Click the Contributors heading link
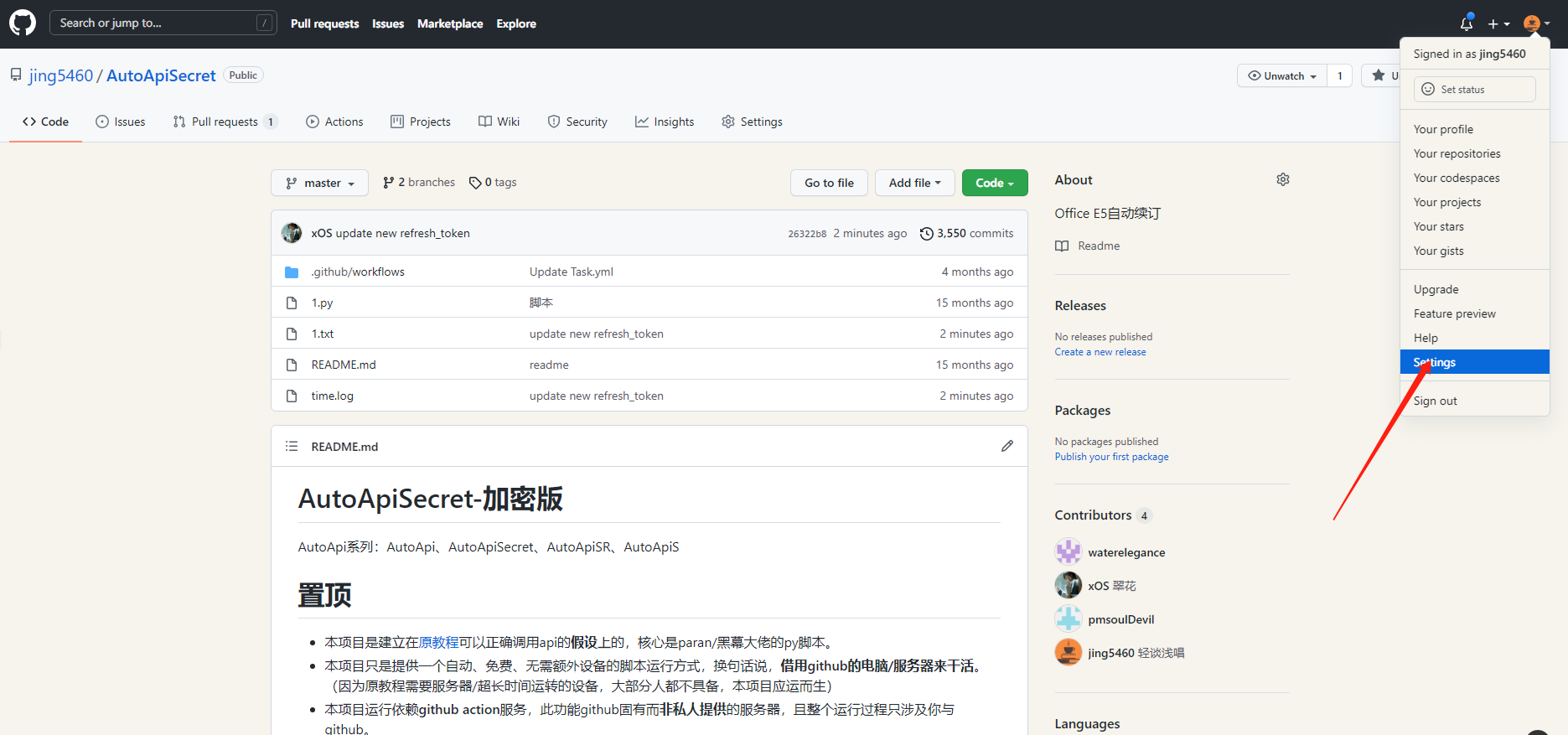 (x=1103, y=515)
